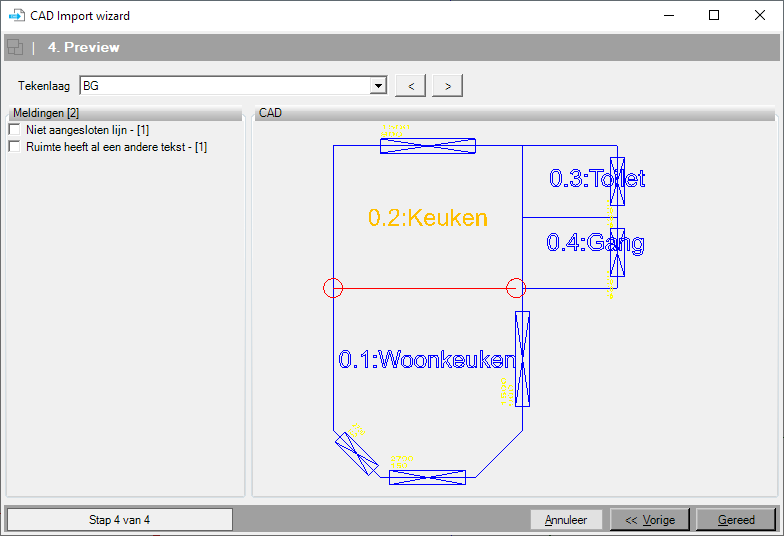Select the top window symbol in Keuken wall
This screenshot has height=536, width=784.
[427, 146]
